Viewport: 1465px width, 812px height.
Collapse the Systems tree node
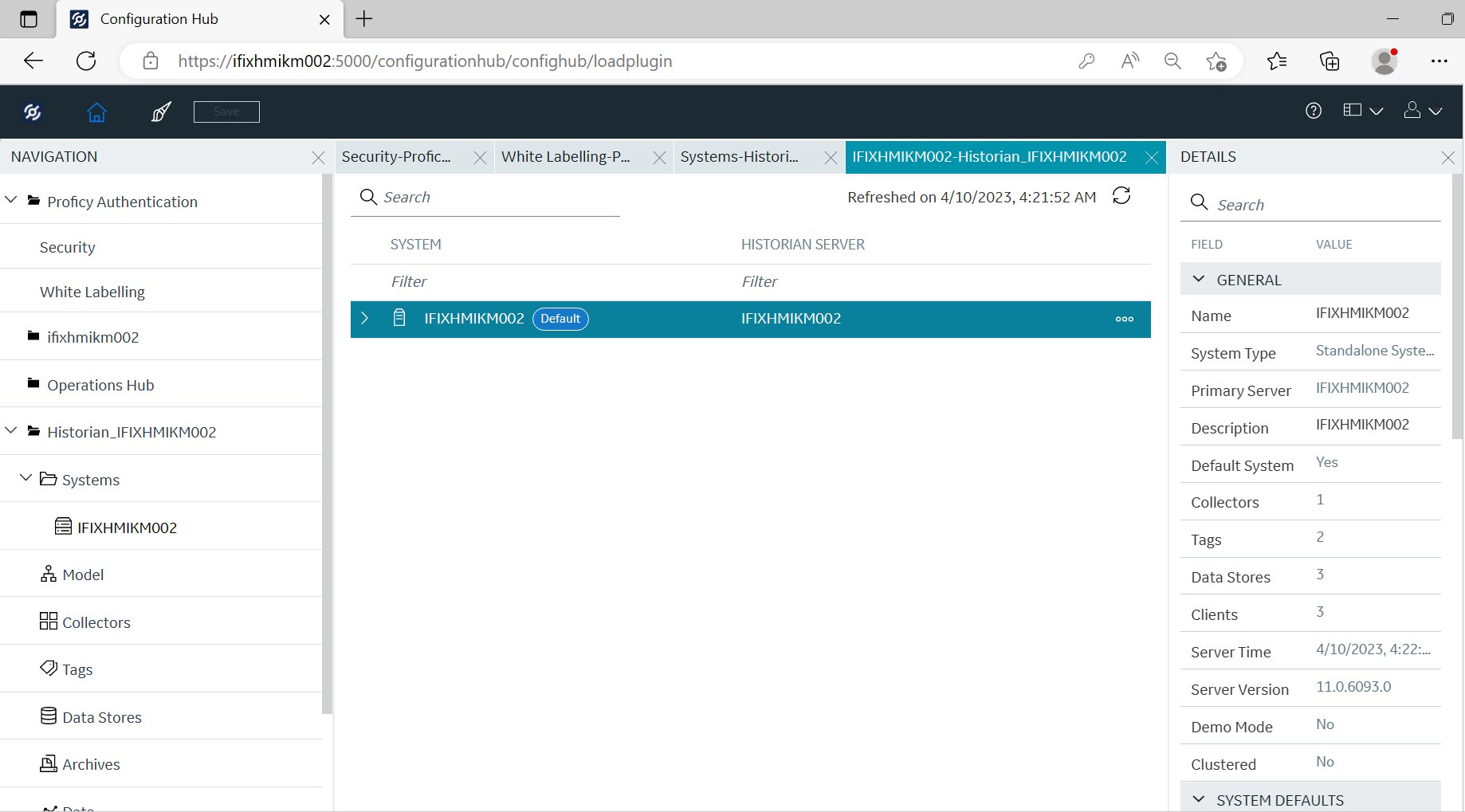[x=26, y=477]
